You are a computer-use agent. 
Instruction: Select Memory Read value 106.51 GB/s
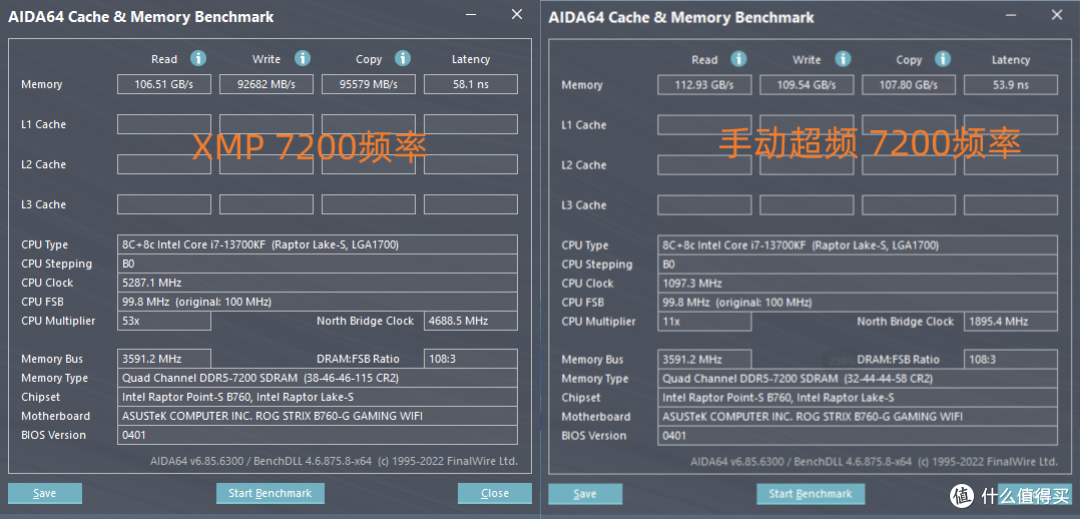tap(164, 85)
